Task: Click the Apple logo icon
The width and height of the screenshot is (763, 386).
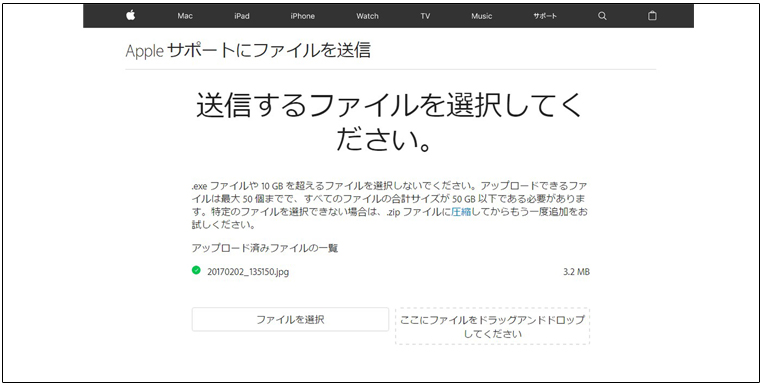Action: coord(130,16)
